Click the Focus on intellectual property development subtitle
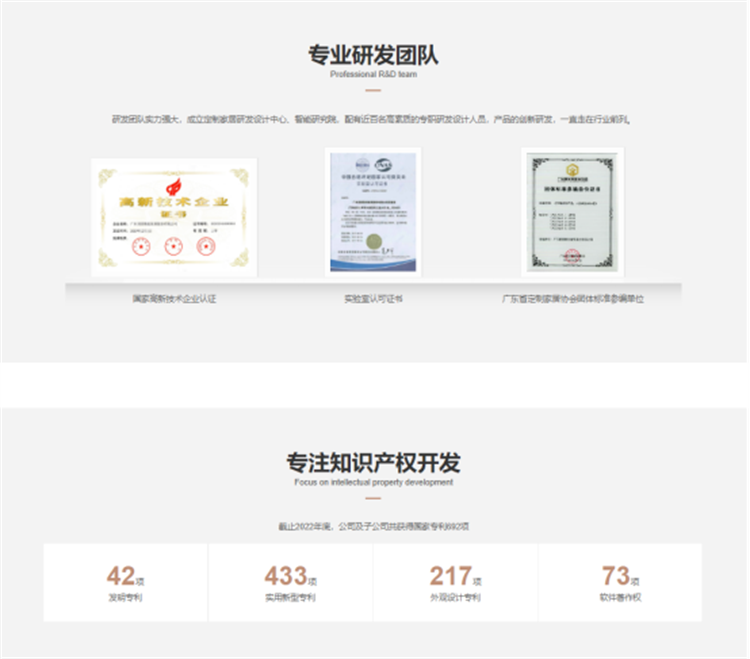The width and height of the screenshot is (750, 659). pos(373,482)
